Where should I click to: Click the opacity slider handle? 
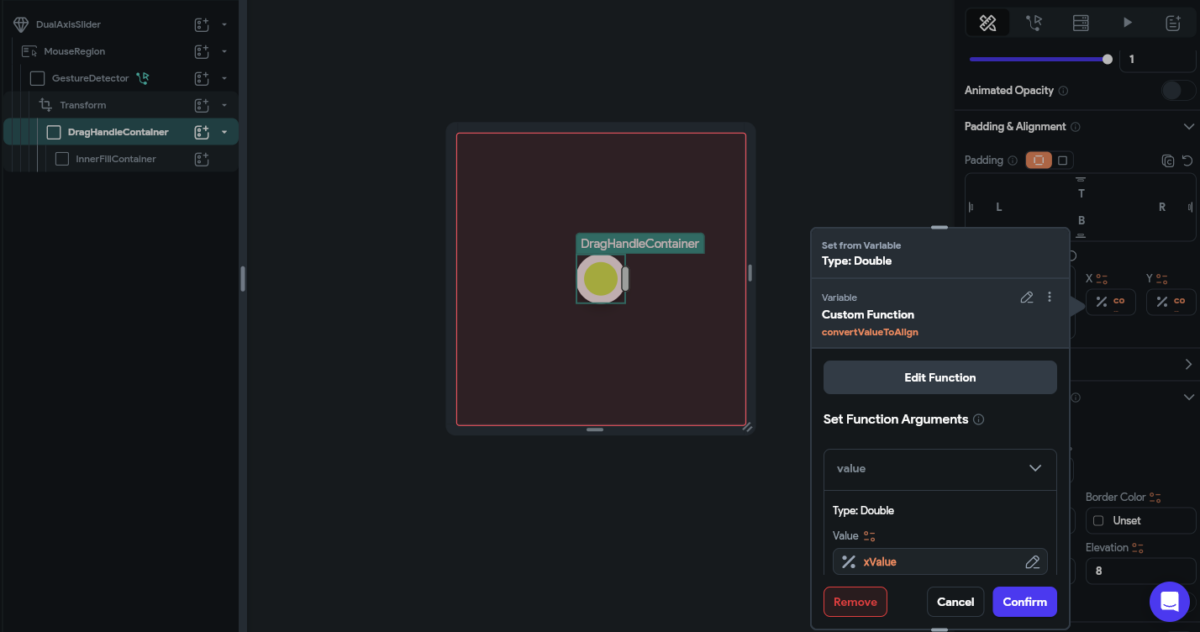(1106, 59)
